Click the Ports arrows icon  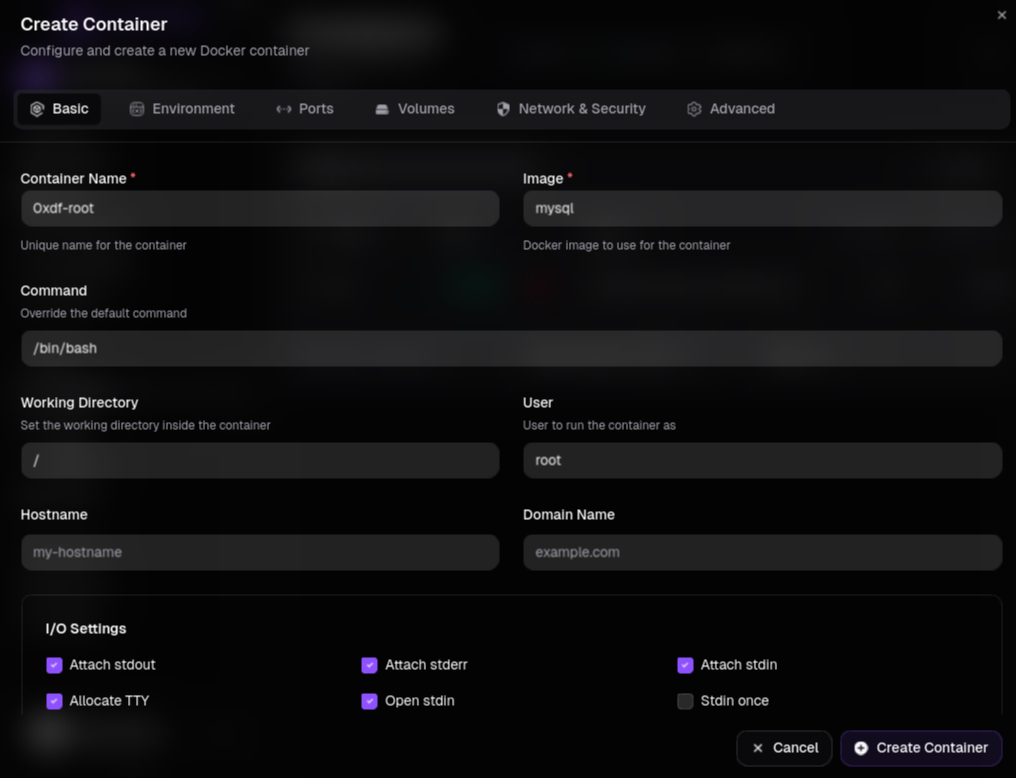(284, 109)
